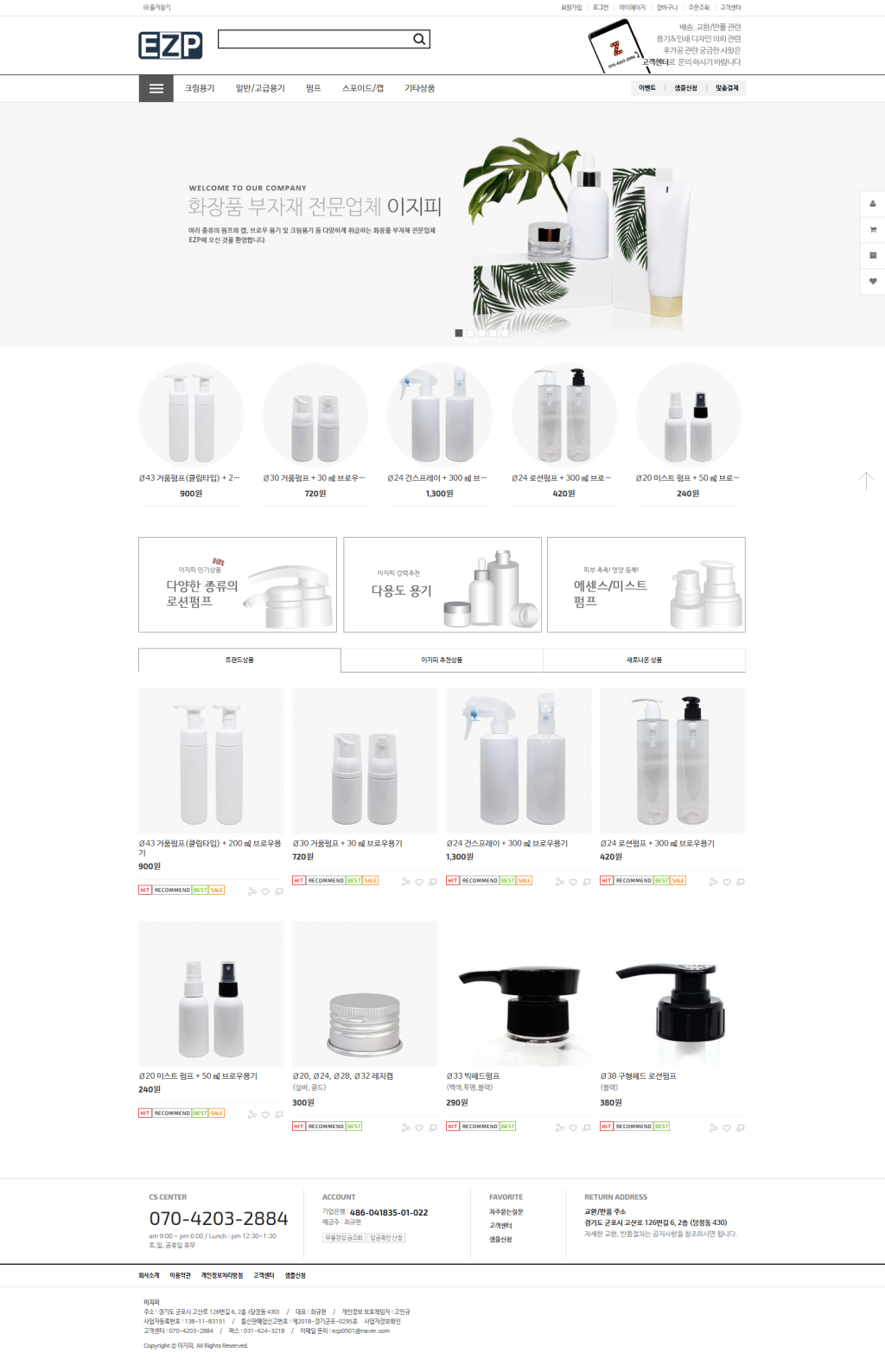Open the user profile side icon
The image size is (885, 1372).
coord(872,203)
